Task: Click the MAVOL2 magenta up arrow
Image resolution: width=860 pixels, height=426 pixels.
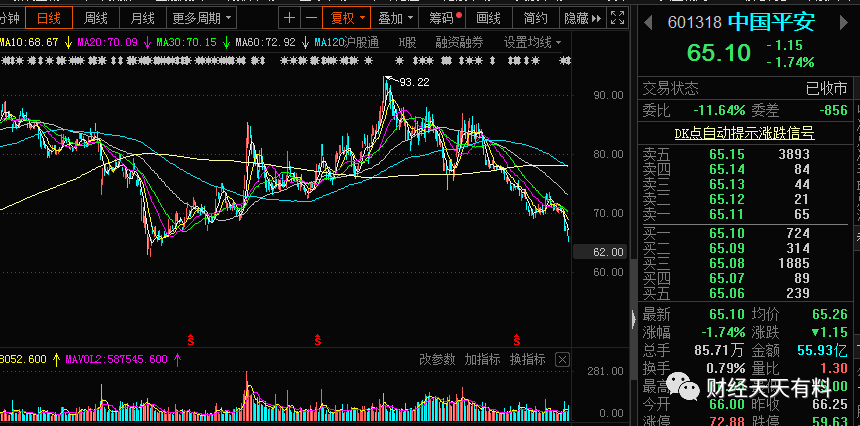Action: pyautogui.click(x=177, y=360)
